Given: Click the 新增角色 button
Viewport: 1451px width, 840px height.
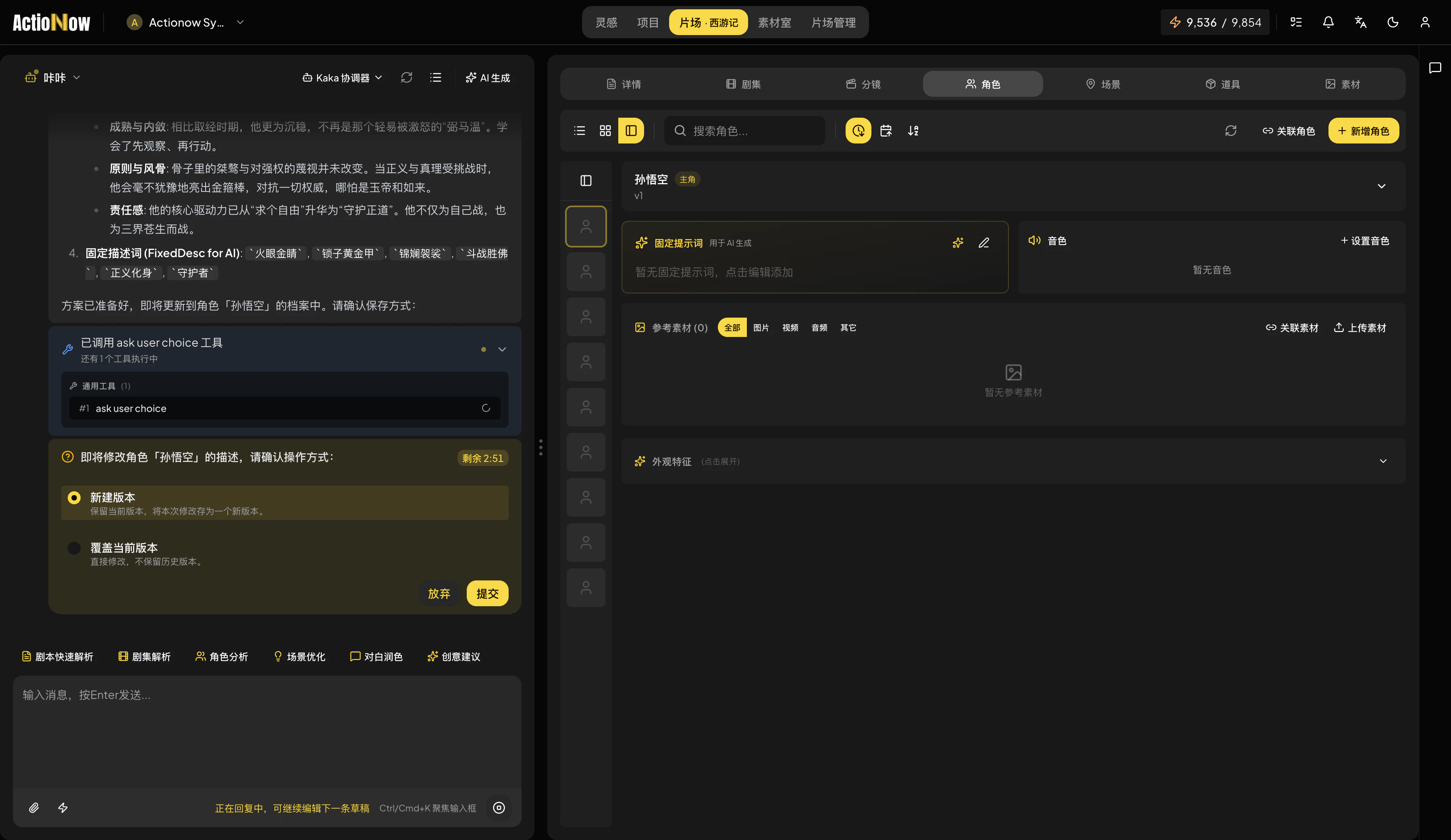Looking at the screenshot, I should coord(1363,131).
